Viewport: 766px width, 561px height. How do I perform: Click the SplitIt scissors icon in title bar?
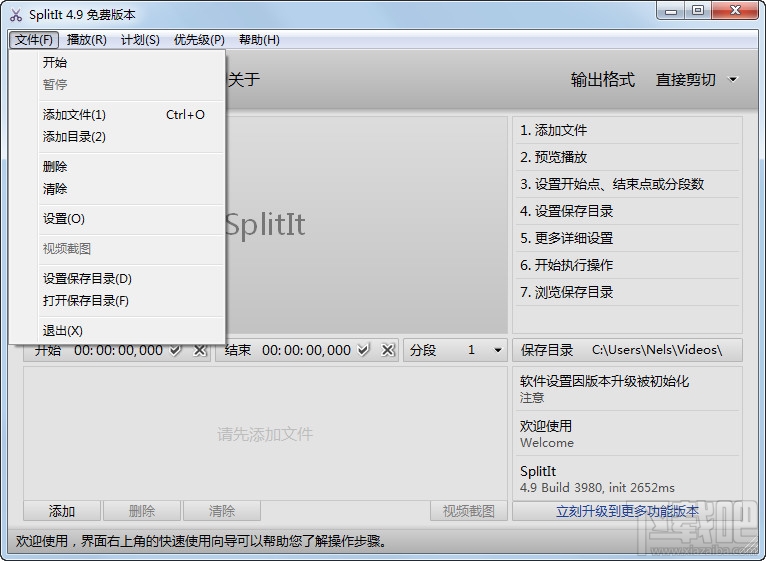16,15
